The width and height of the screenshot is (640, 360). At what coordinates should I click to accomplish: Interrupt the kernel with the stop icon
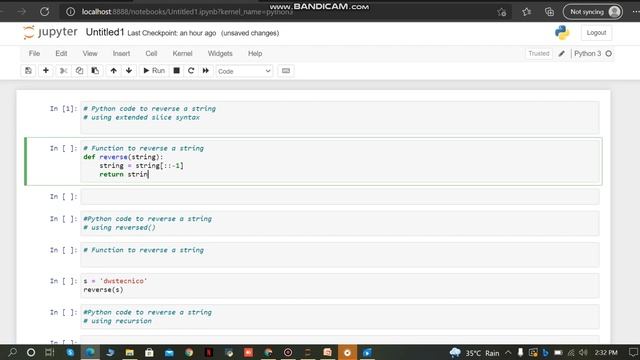coord(176,71)
